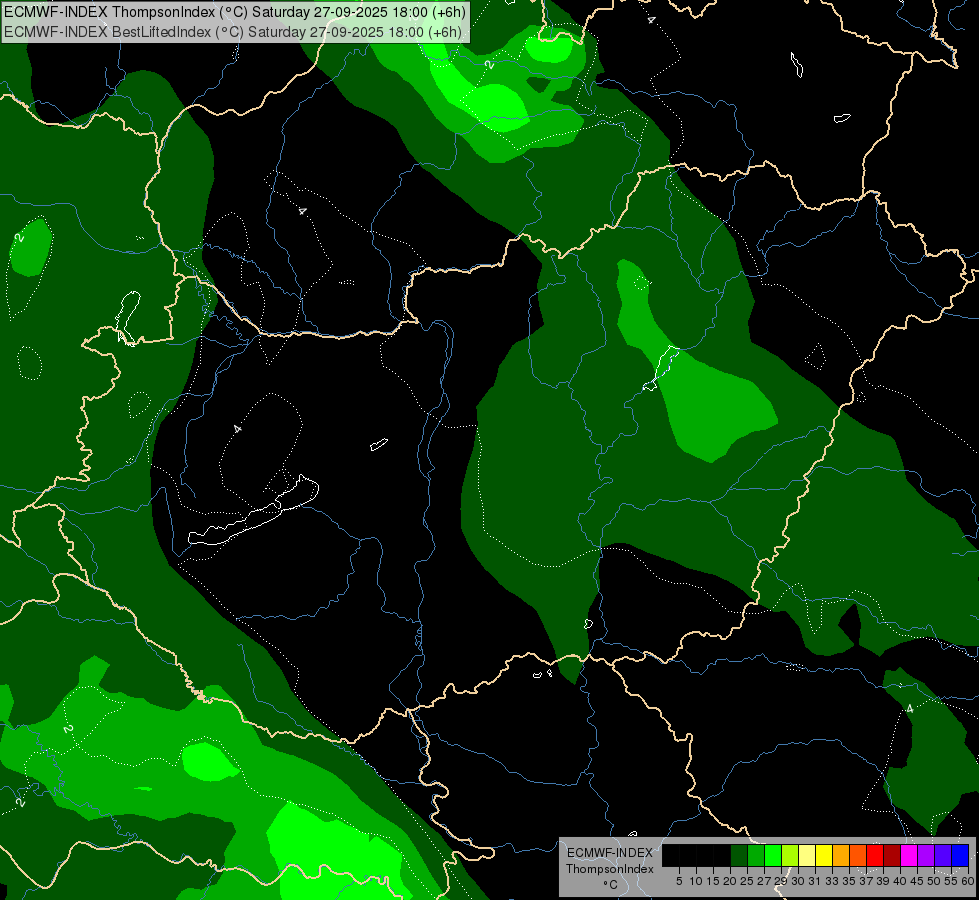Click the bright red 37-39 legend swatch
979x900 pixels.
[x=875, y=855]
